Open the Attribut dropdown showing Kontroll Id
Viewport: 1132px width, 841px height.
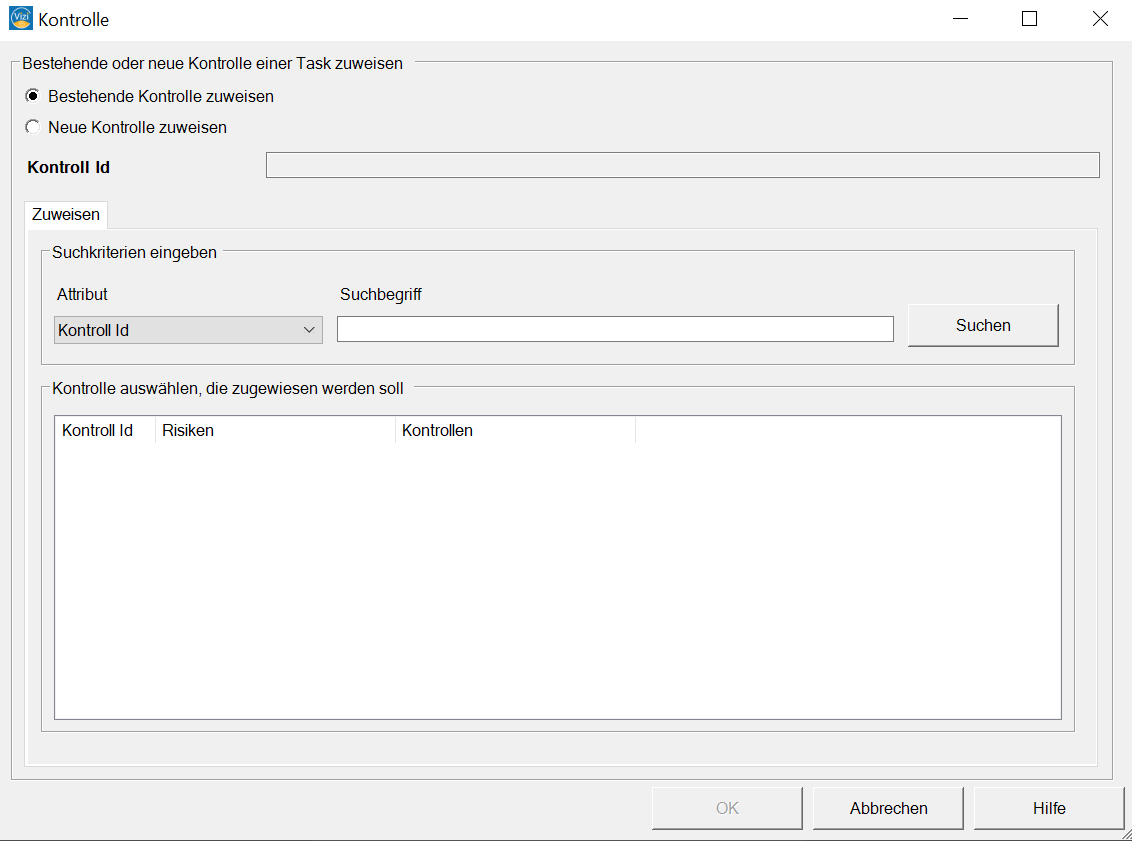188,330
